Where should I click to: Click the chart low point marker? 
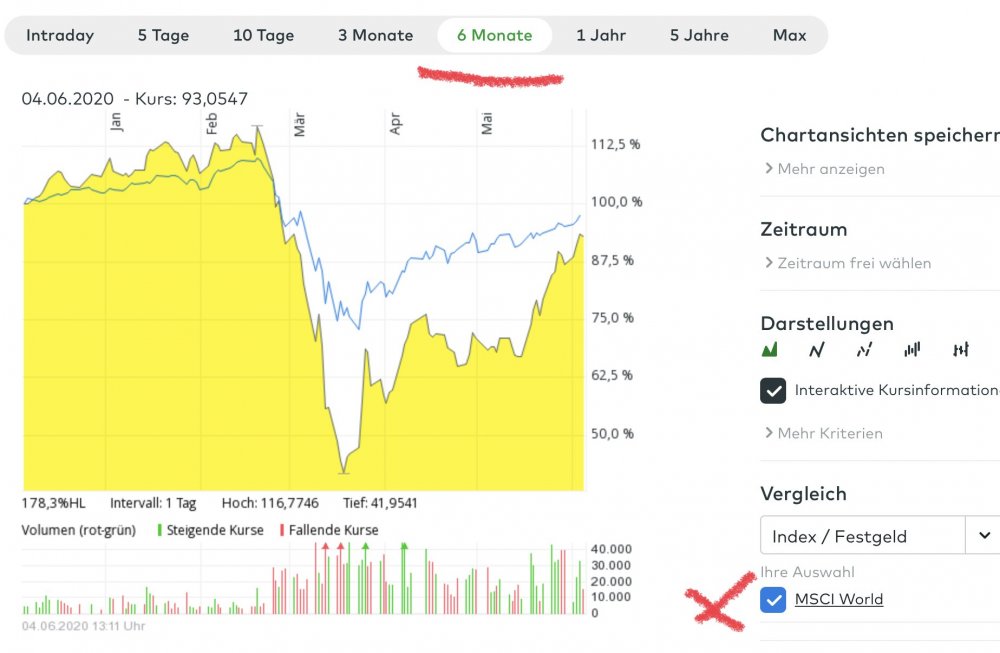[344, 471]
